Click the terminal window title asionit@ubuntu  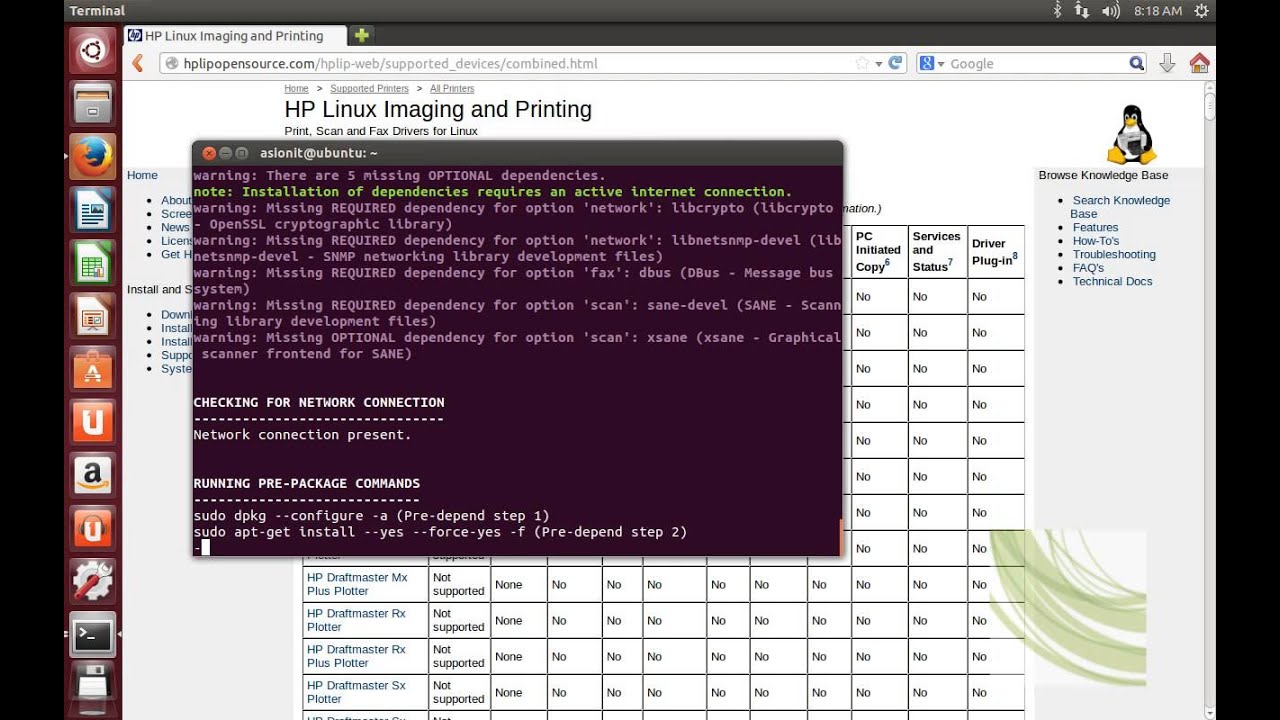318,153
